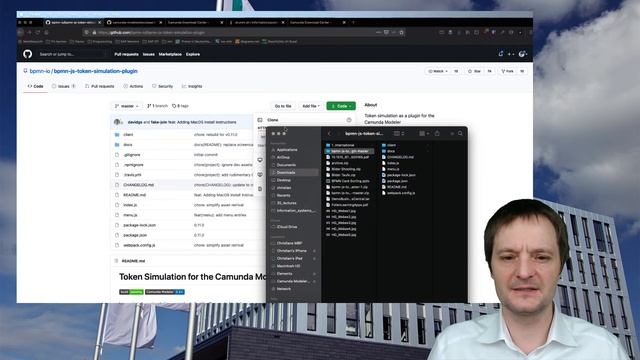Image resolution: width=640 pixels, height=360 pixels.
Task: Star the repository
Action: [x=475, y=71]
